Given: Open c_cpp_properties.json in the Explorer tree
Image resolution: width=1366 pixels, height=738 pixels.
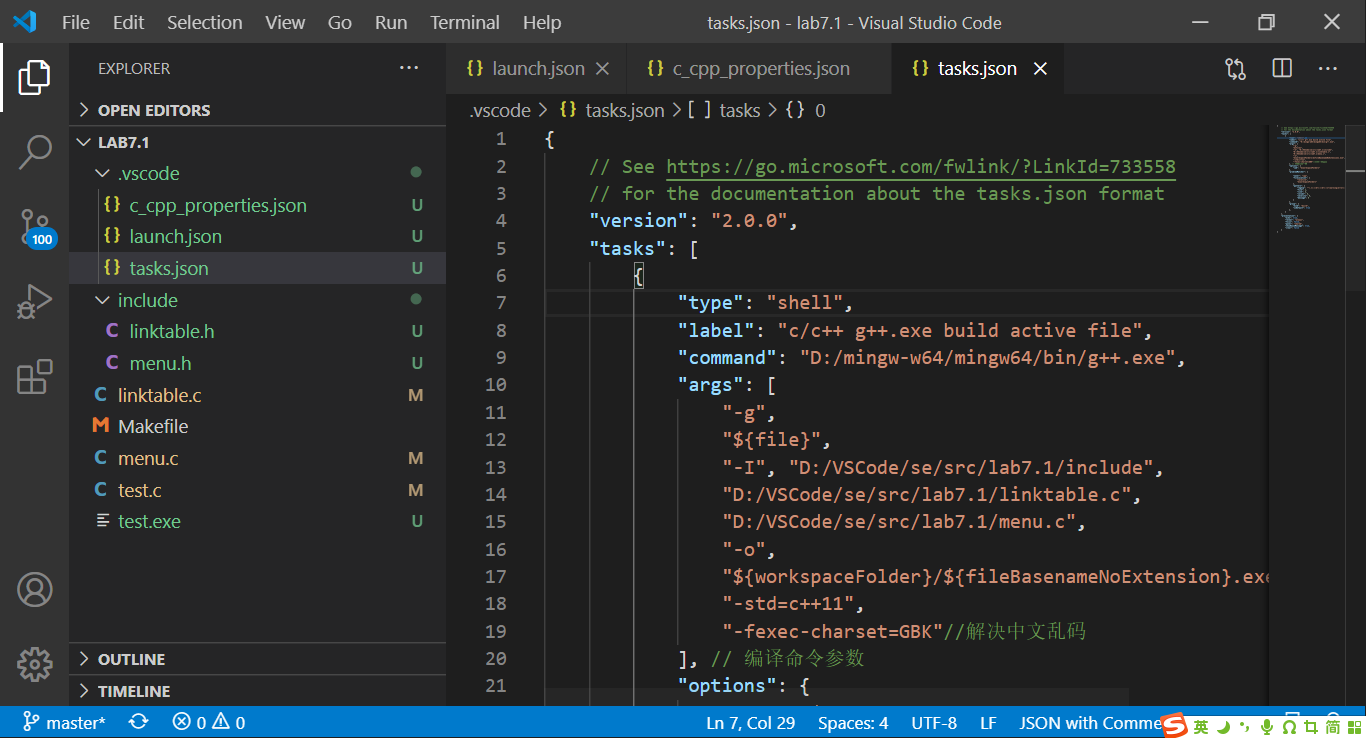Looking at the screenshot, I should pos(258,205).
